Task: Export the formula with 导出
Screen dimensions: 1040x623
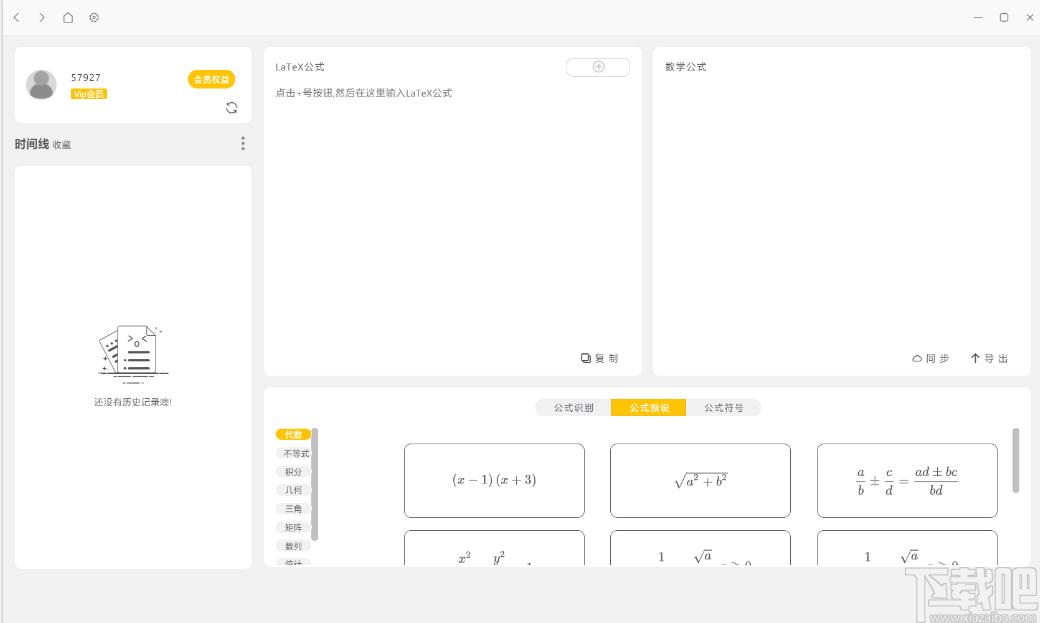Action: click(x=989, y=358)
